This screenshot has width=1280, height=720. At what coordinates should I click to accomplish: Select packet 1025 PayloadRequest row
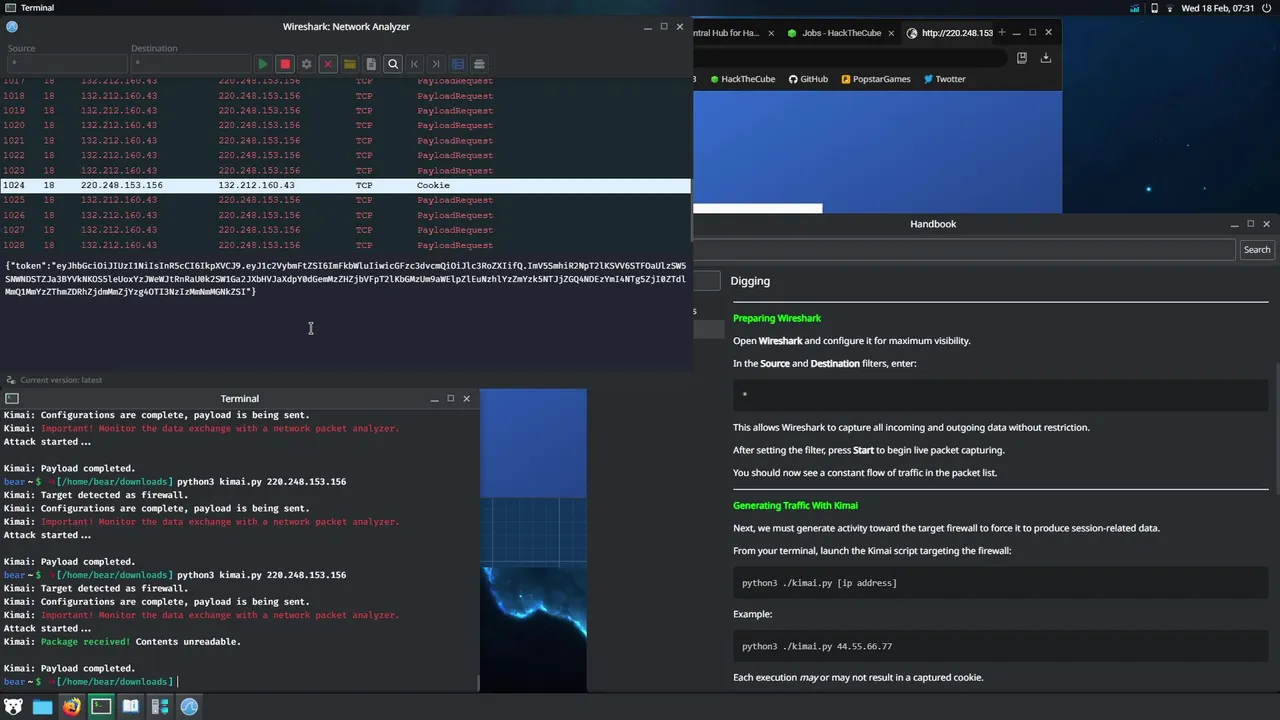(345, 200)
